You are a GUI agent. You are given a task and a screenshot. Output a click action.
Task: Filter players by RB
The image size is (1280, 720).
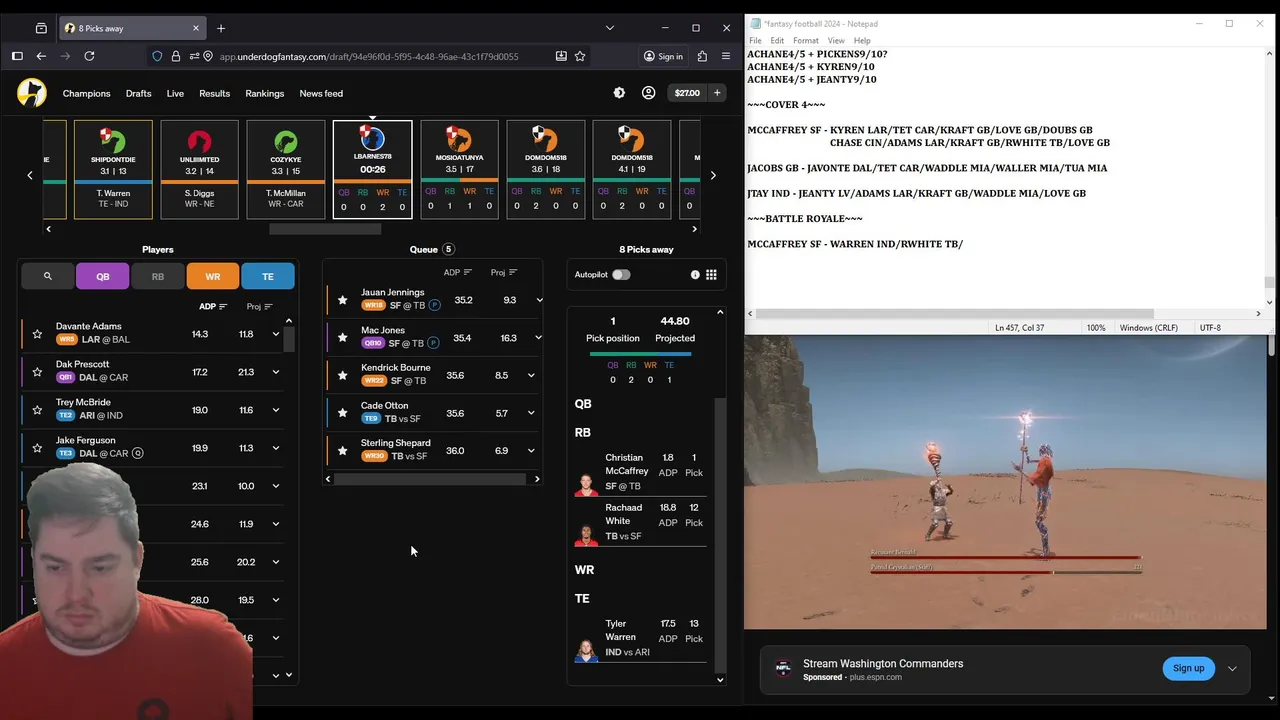pos(158,276)
